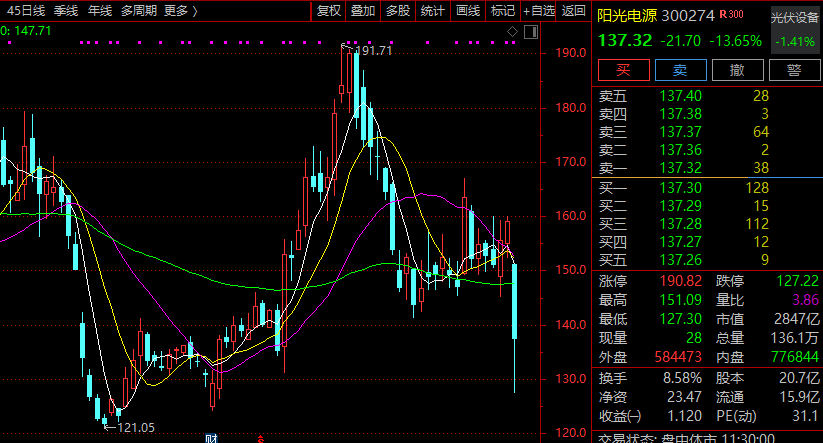Viewport: 823px width, 443px height.
Task: Click the 190.0 price axis label
Action: [x=571, y=53]
